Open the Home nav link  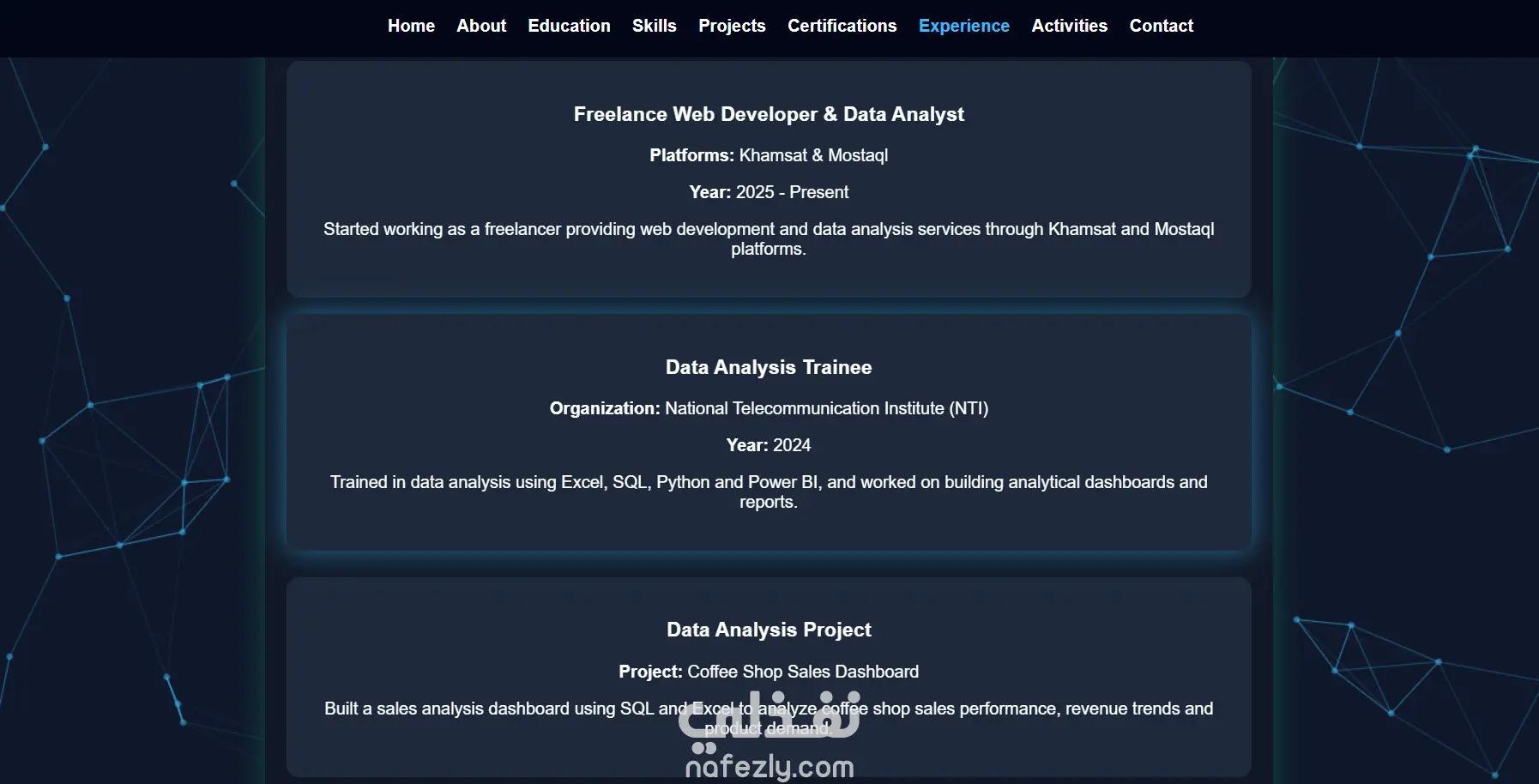411,26
